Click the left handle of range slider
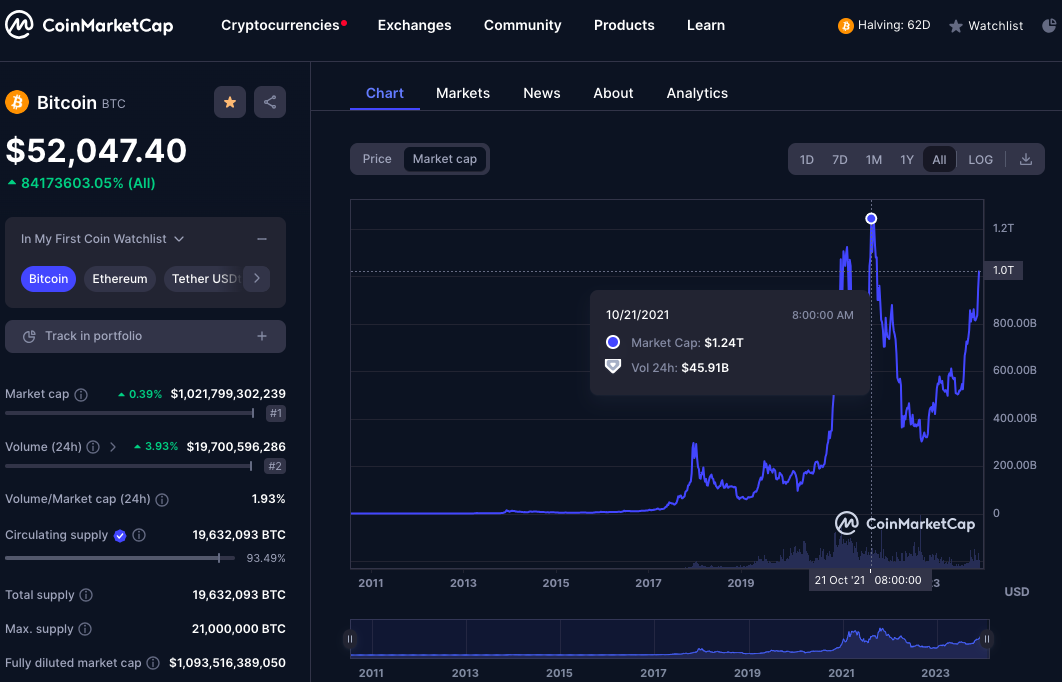This screenshot has width=1062, height=682. pyautogui.click(x=350, y=639)
